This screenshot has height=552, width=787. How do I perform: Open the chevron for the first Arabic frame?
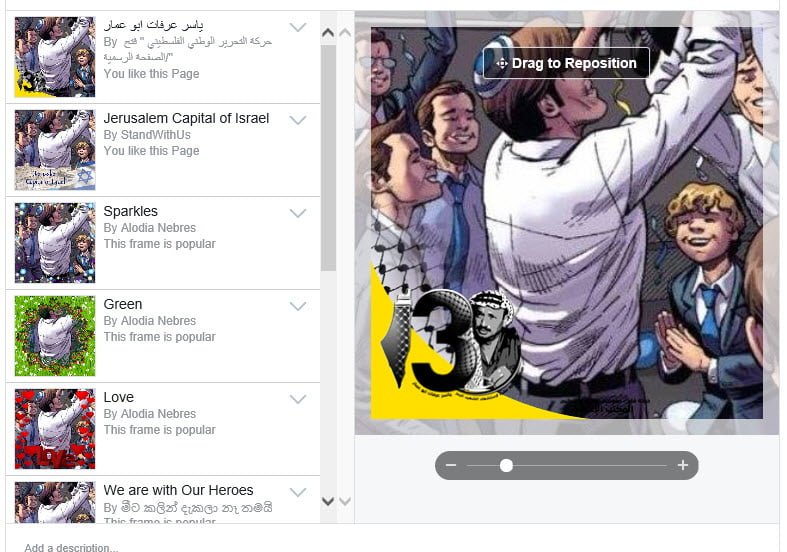298,27
